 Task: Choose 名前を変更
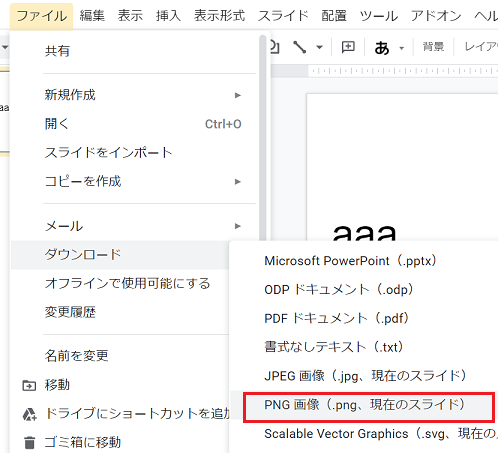(121, 356)
